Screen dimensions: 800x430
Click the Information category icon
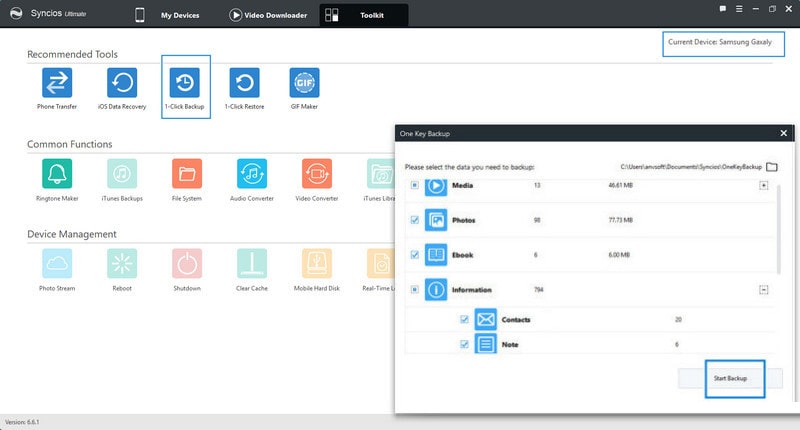(x=436, y=290)
